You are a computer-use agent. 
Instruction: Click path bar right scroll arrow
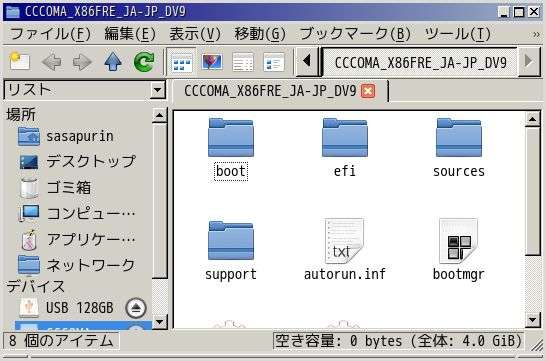coord(529,62)
